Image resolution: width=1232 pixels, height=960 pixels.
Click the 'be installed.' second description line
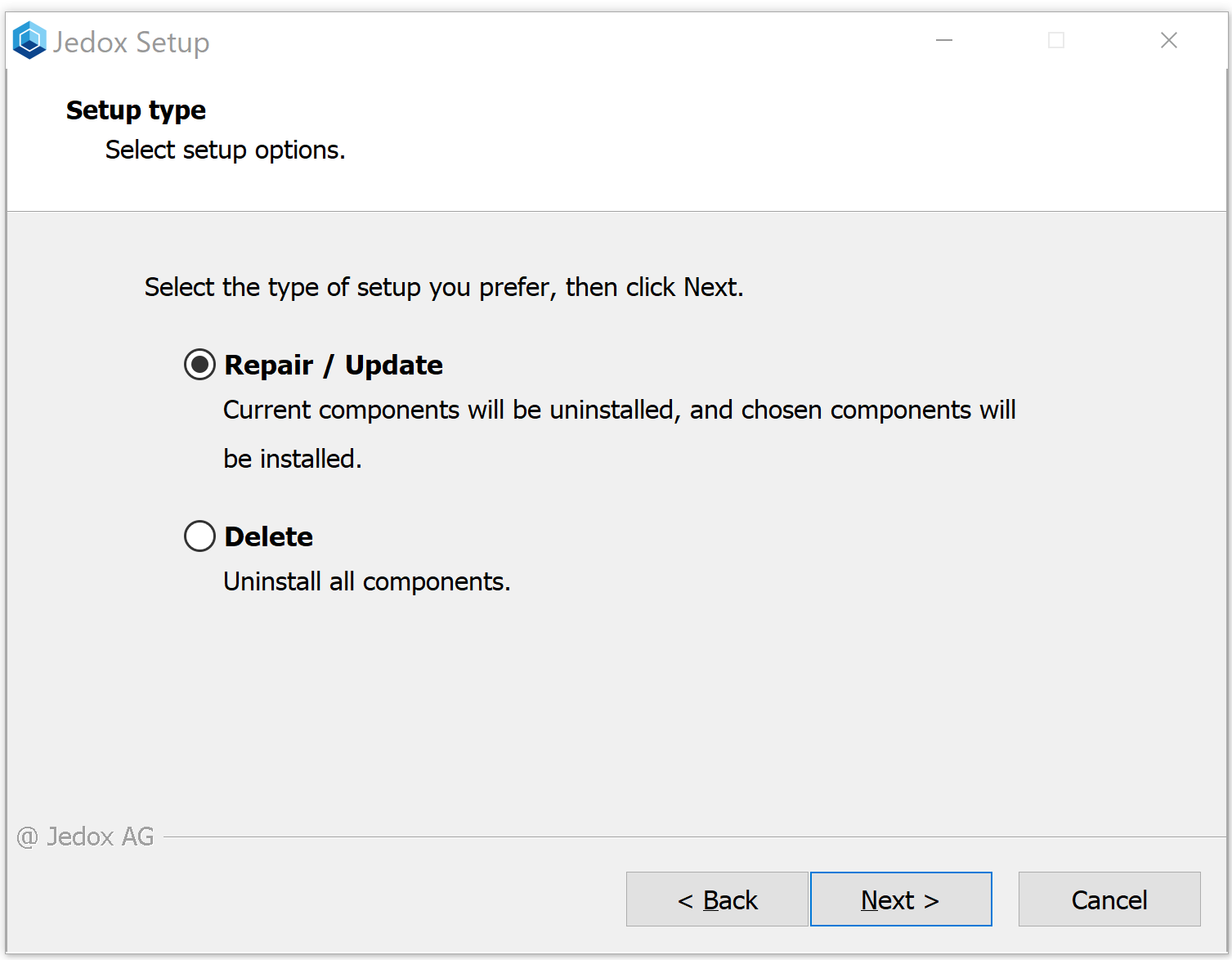point(292,459)
